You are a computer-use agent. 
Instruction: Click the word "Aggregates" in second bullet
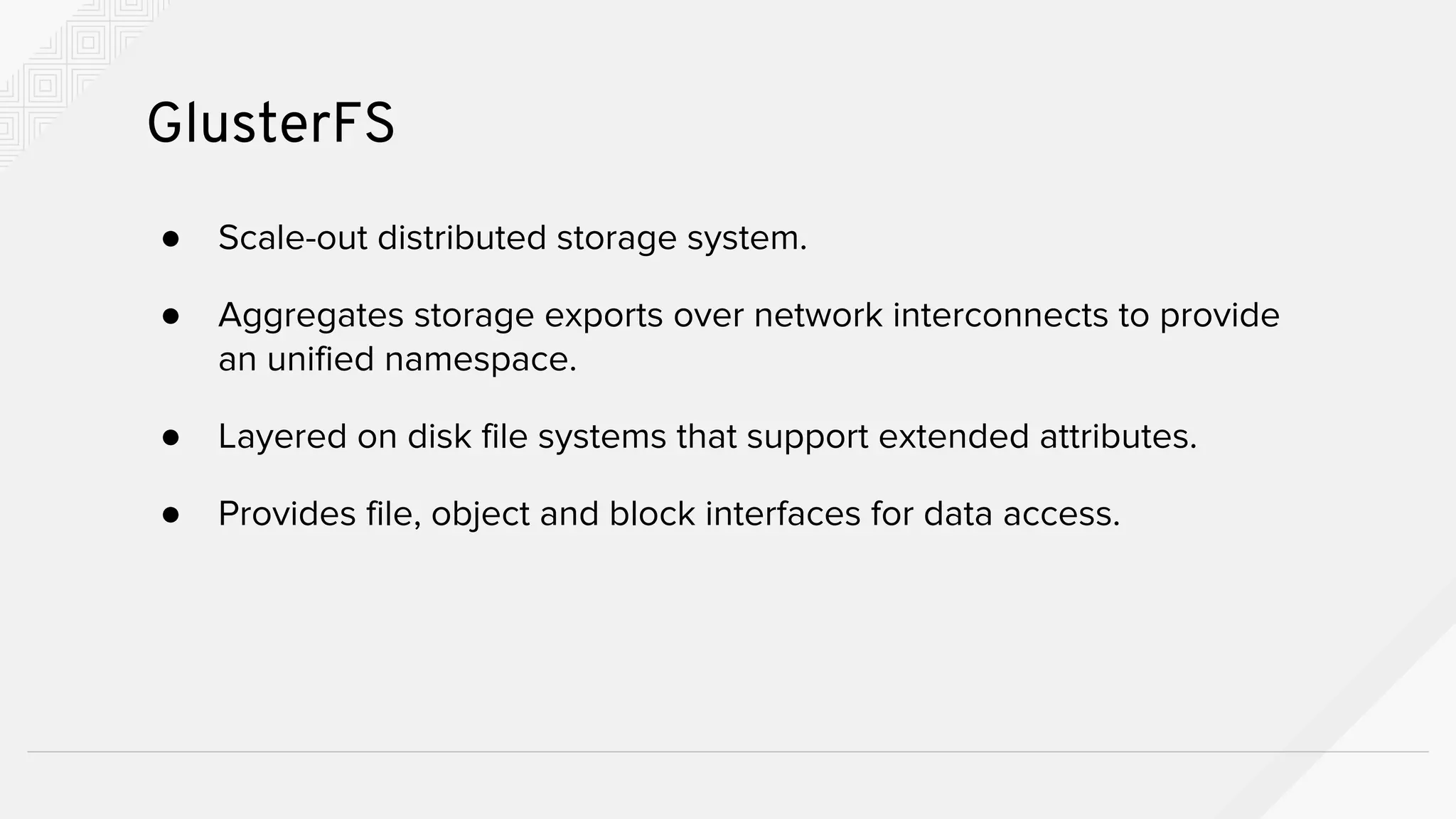tap(310, 315)
